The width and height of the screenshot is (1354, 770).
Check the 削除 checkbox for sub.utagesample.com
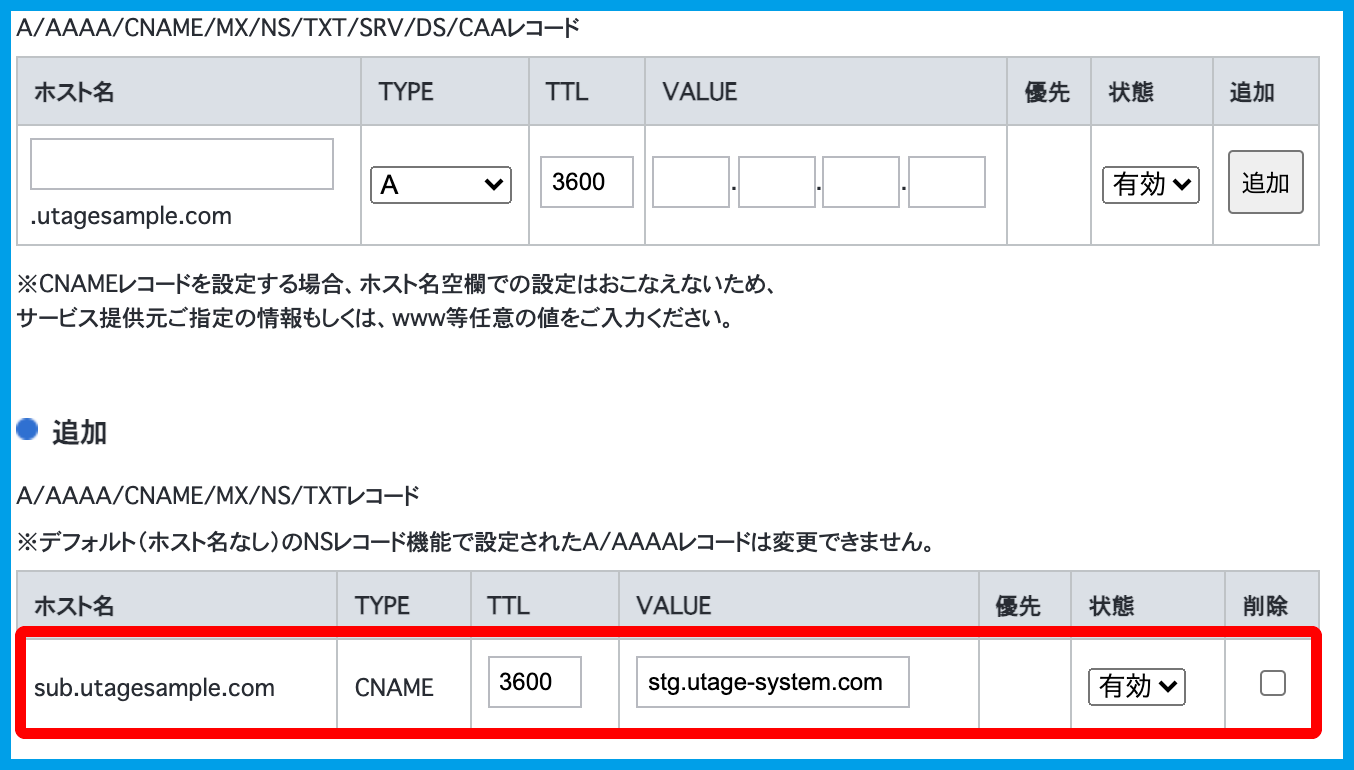[1272, 684]
